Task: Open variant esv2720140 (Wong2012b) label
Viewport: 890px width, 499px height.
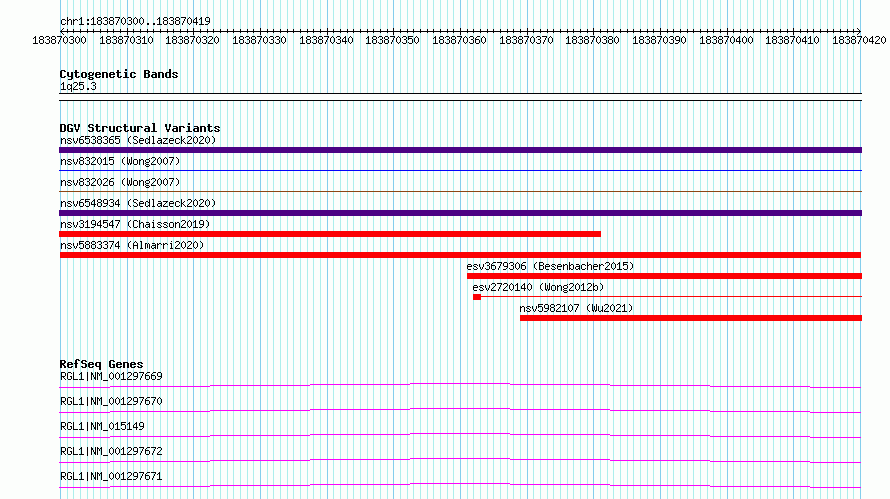Action: (538, 287)
